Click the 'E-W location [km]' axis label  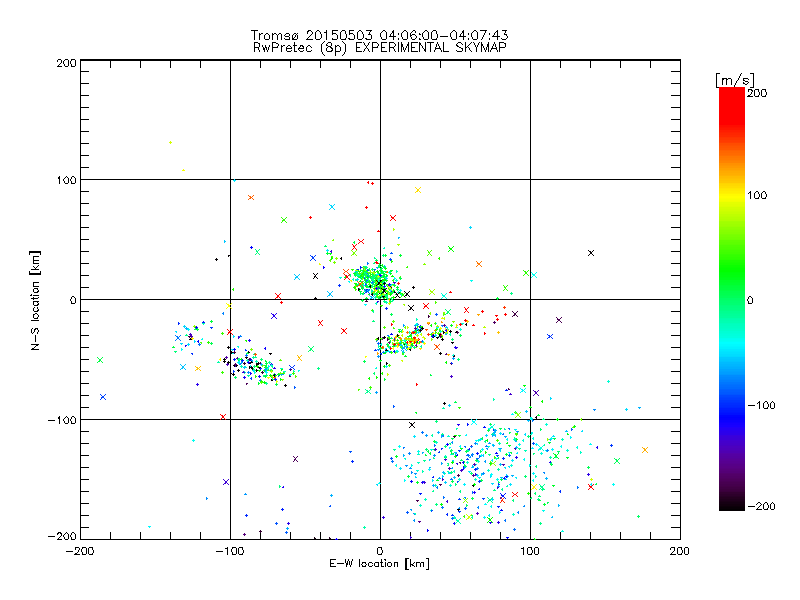380,564
